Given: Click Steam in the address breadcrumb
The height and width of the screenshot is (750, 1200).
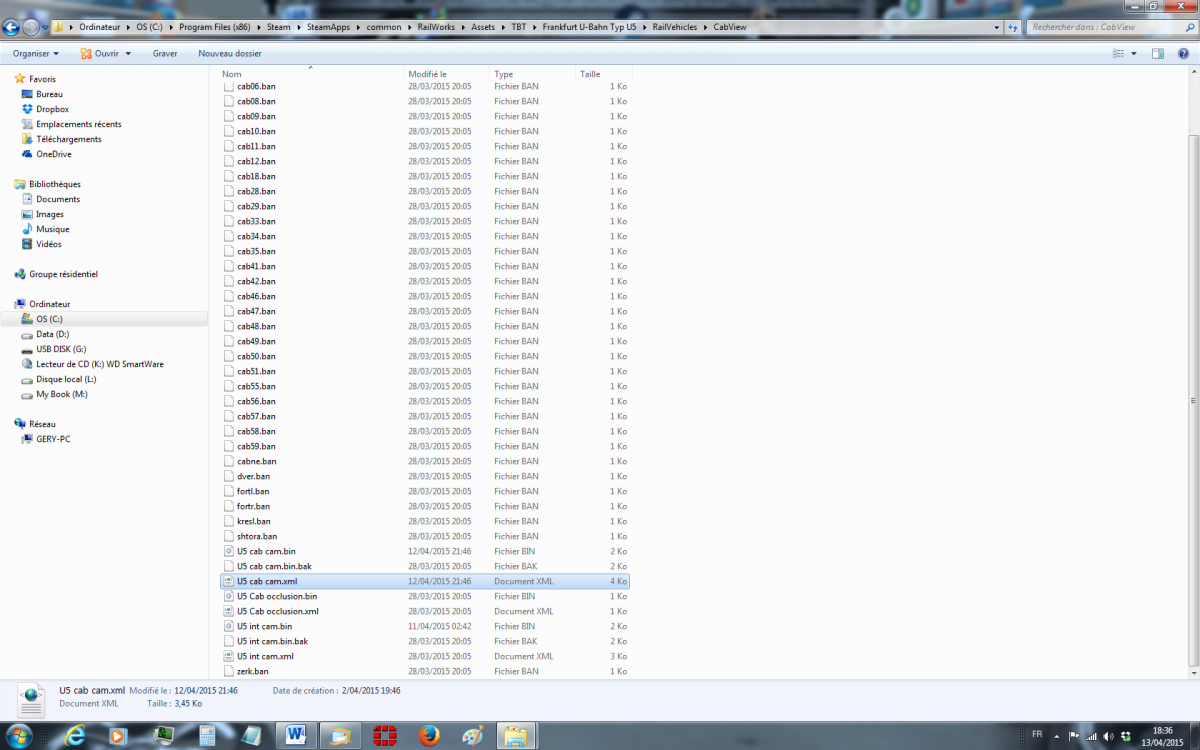Looking at the screenshot, I should [x=279, y=27].
